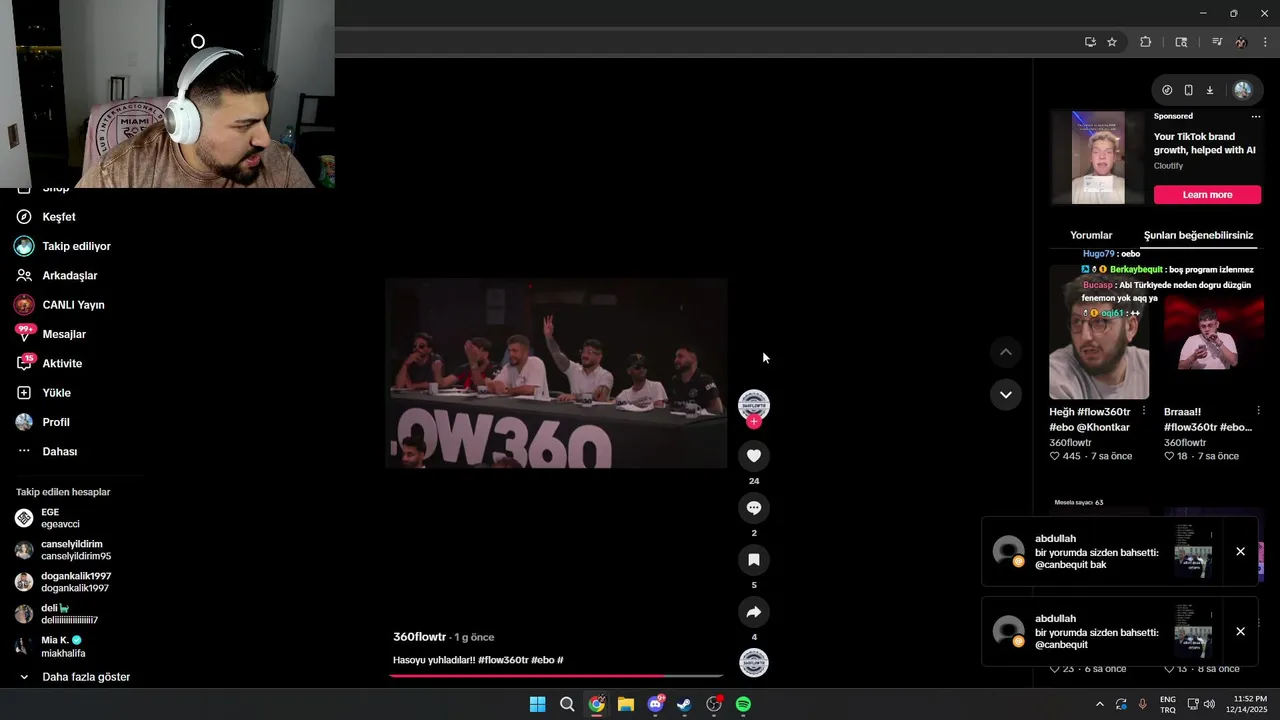This screenshot has width=1280, height=720.
Task: Show hidden tray icons chevron
Action: click(x=1100, y=704)
